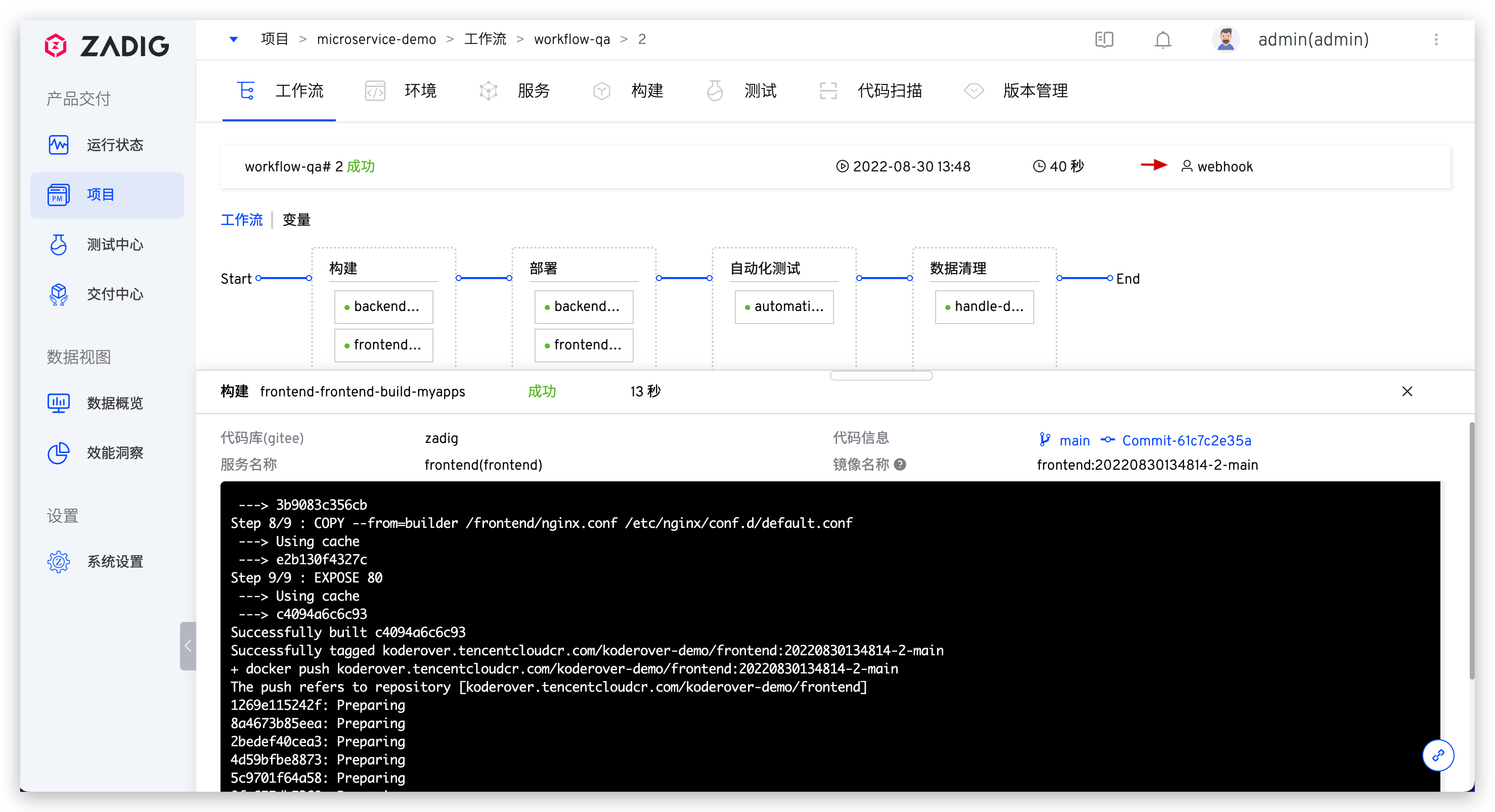This screenshot has width=1495, height=812.
Task: Click the notification bell icon
Action: [1162, 39]
